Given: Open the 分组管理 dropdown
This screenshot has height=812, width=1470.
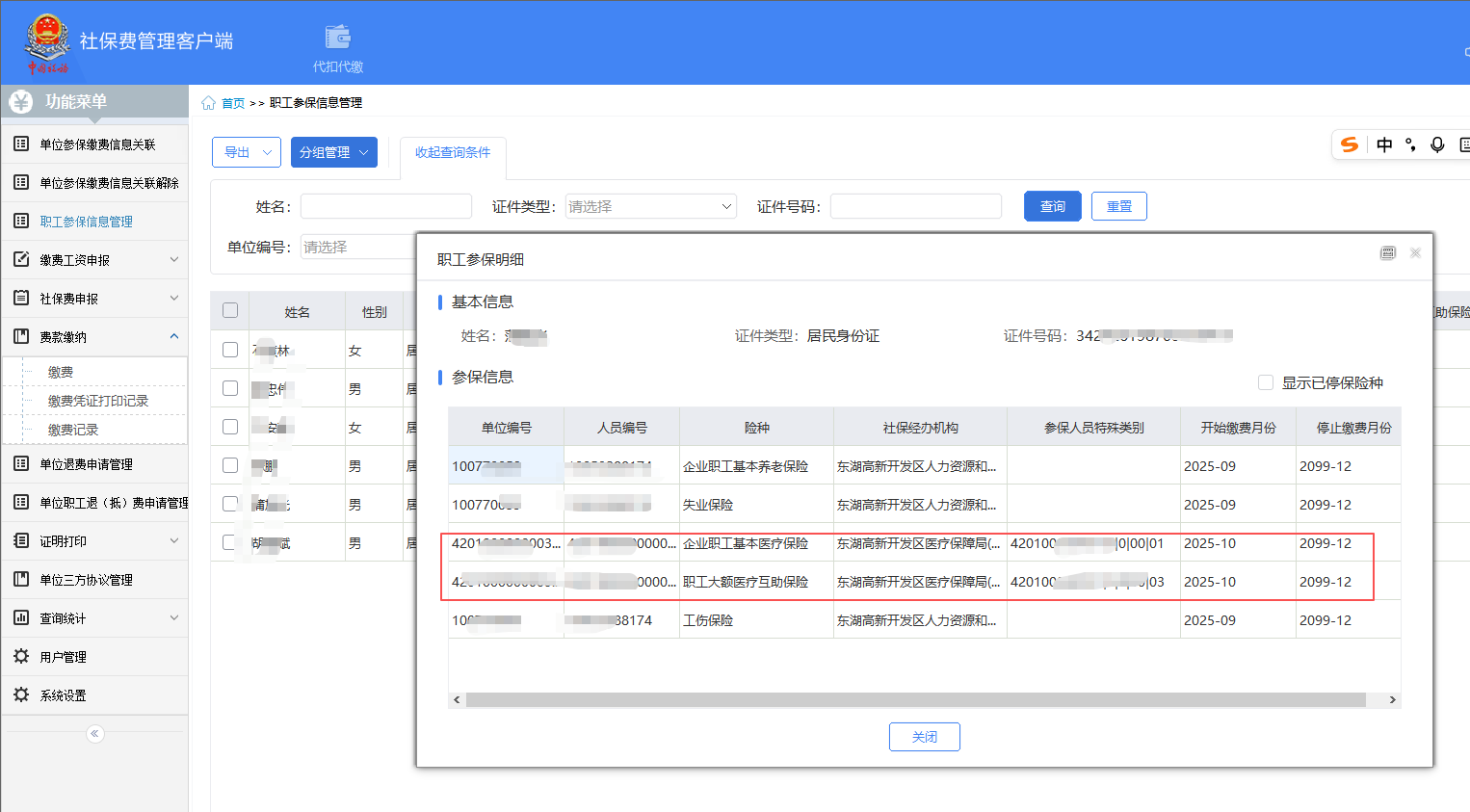Looking at the screenshot, I should point(334,152).
